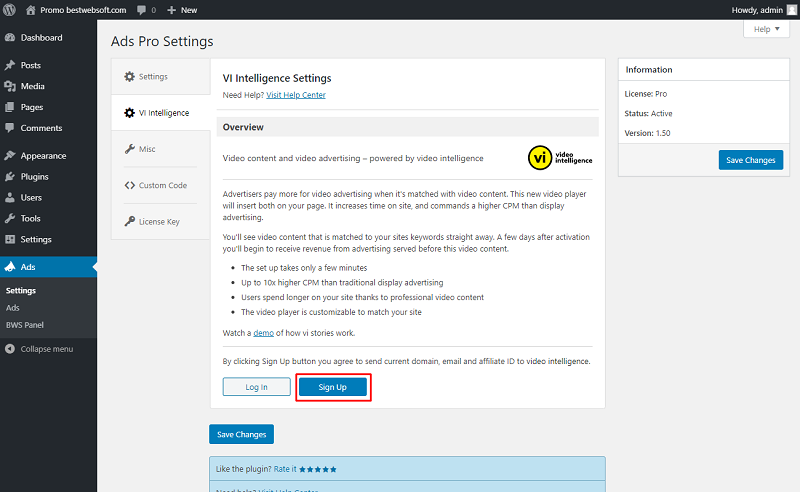This screenshot has width=800, height=492.
Task: Select the Ads submenu item under Settings
Action: (13, 308)
